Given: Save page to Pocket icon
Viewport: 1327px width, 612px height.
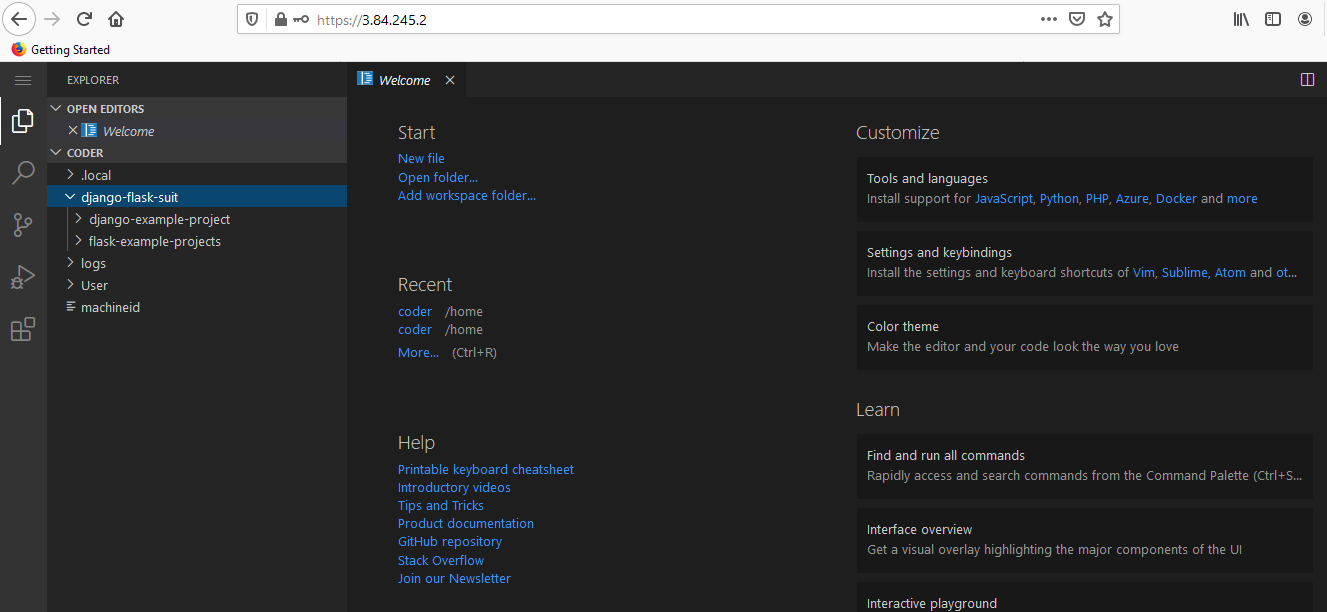Looking at the screenshot, I should [1077, 19].
